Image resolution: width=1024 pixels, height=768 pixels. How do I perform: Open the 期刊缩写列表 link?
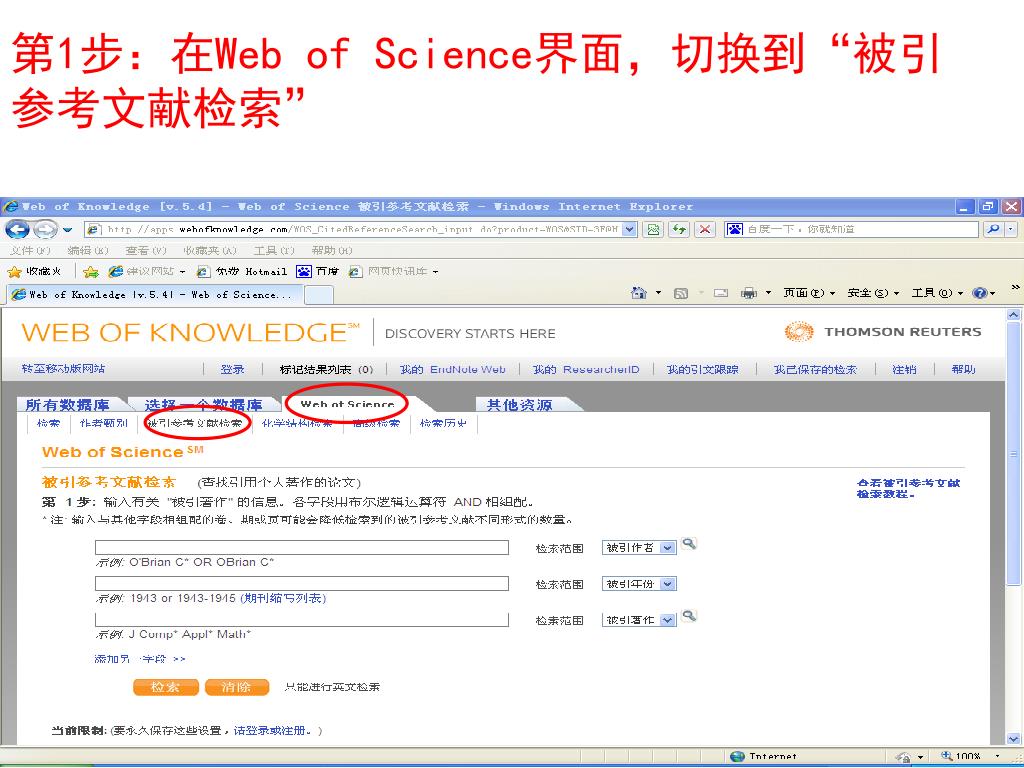click(x=283, y=598)
